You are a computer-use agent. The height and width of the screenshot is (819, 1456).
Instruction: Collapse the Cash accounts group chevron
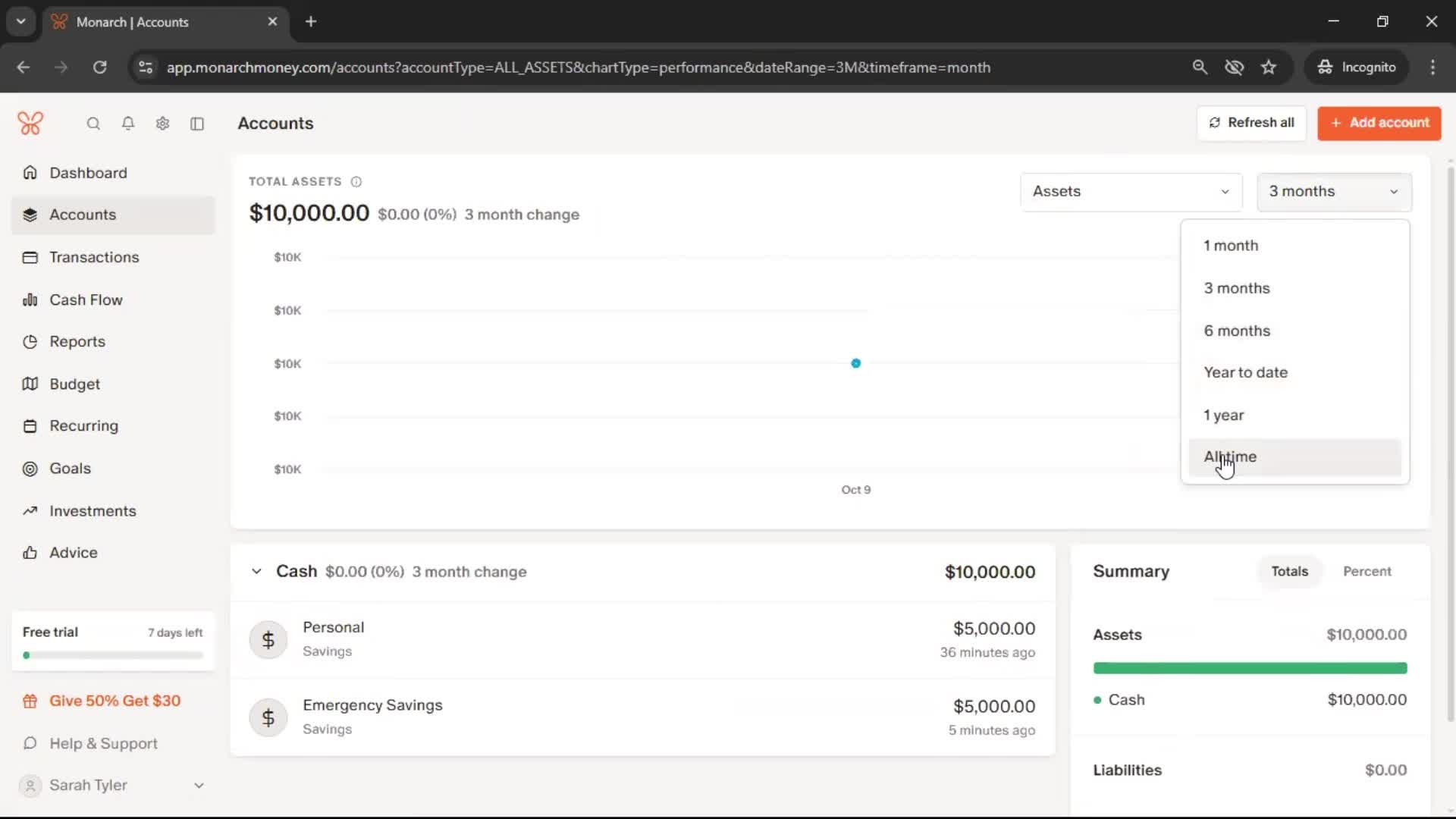coord(256,572)
